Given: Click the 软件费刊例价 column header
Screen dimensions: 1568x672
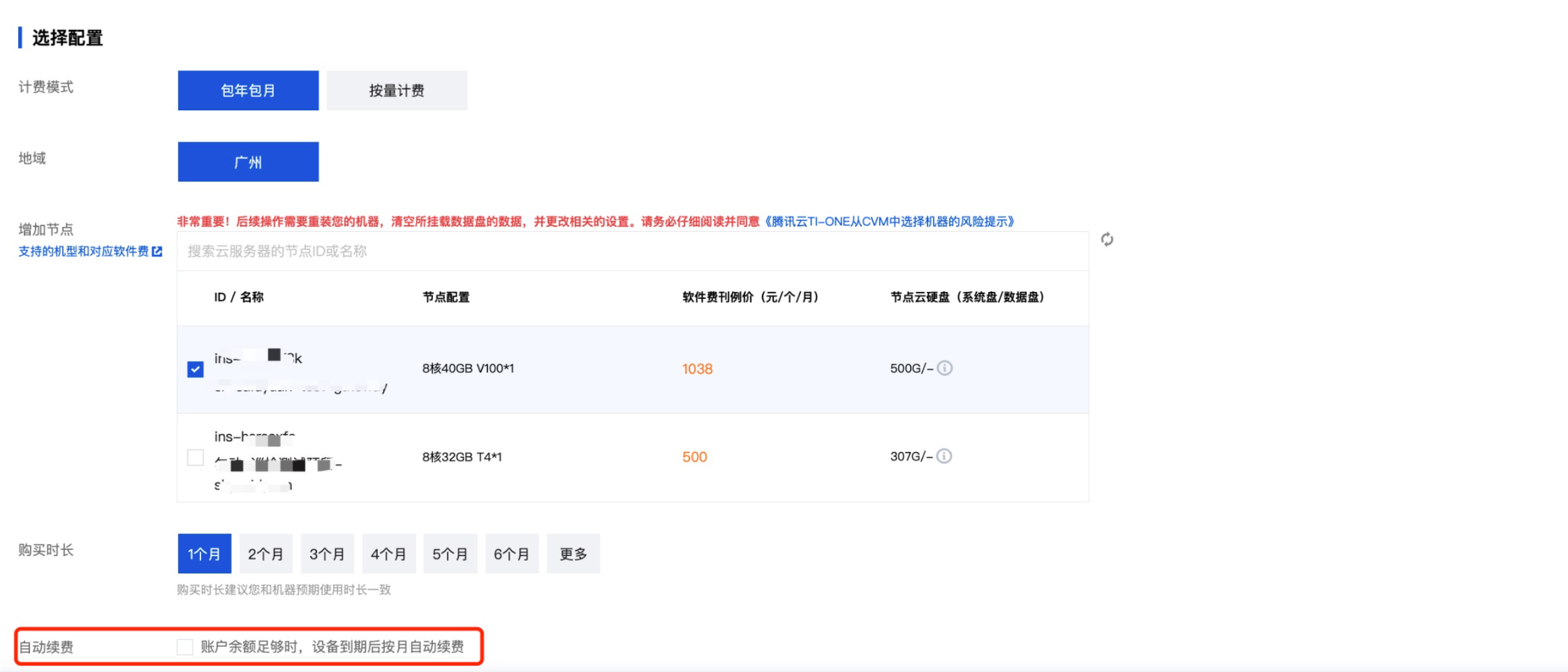Looking at the screenshot, I should coord(750,297).
